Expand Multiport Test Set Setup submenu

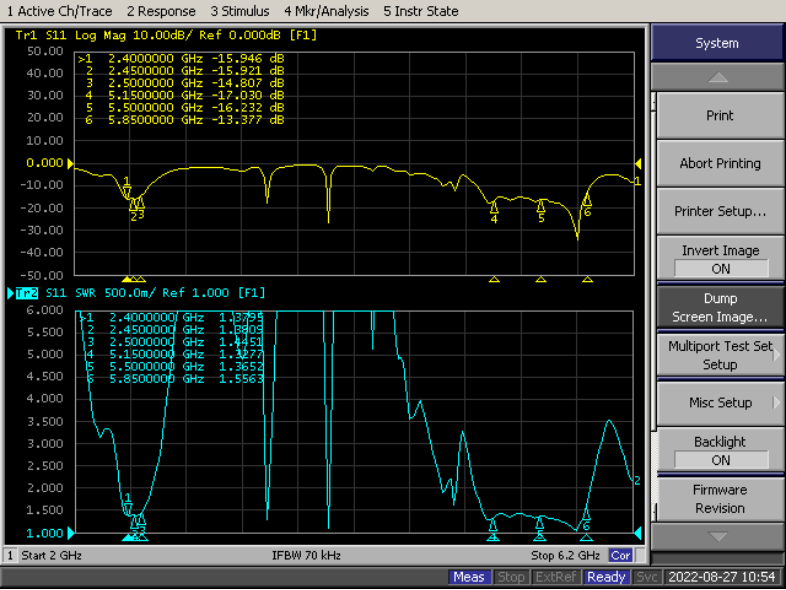point(720,355)
